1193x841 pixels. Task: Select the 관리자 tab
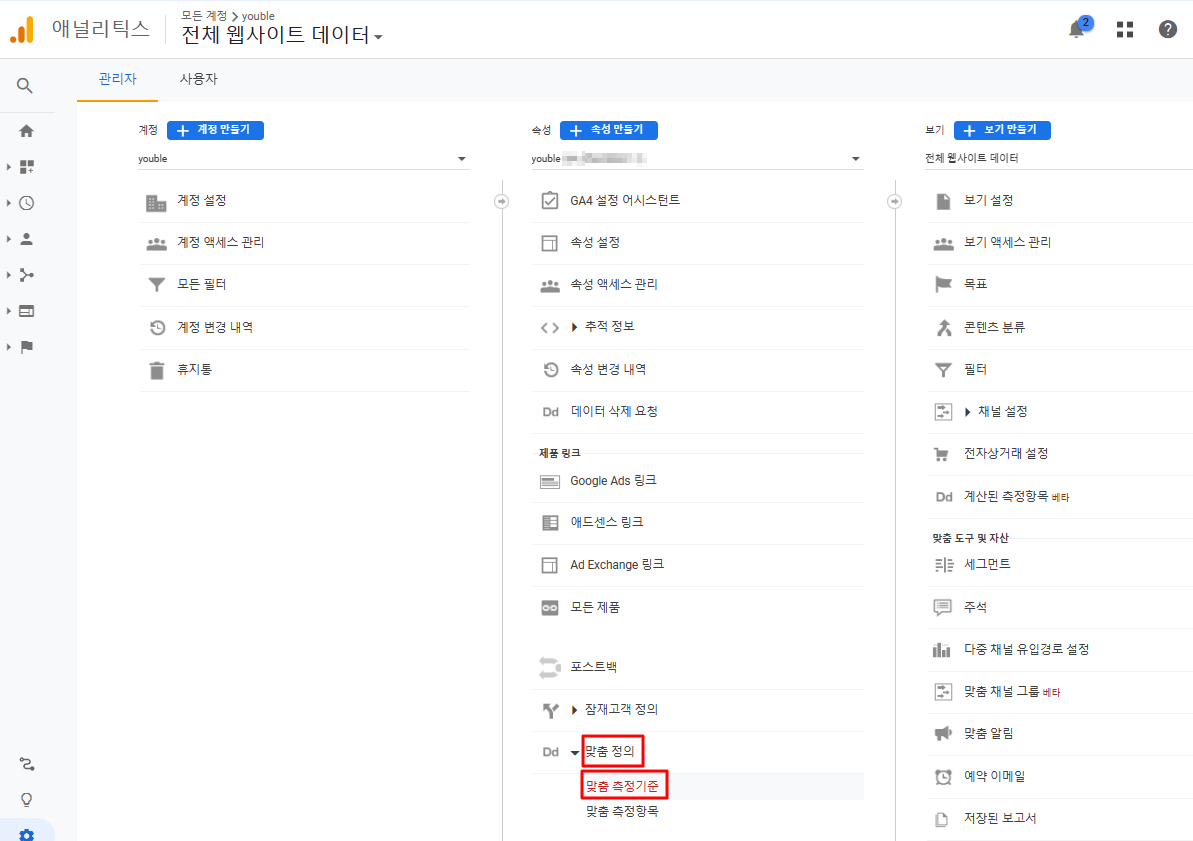(117, 78)
